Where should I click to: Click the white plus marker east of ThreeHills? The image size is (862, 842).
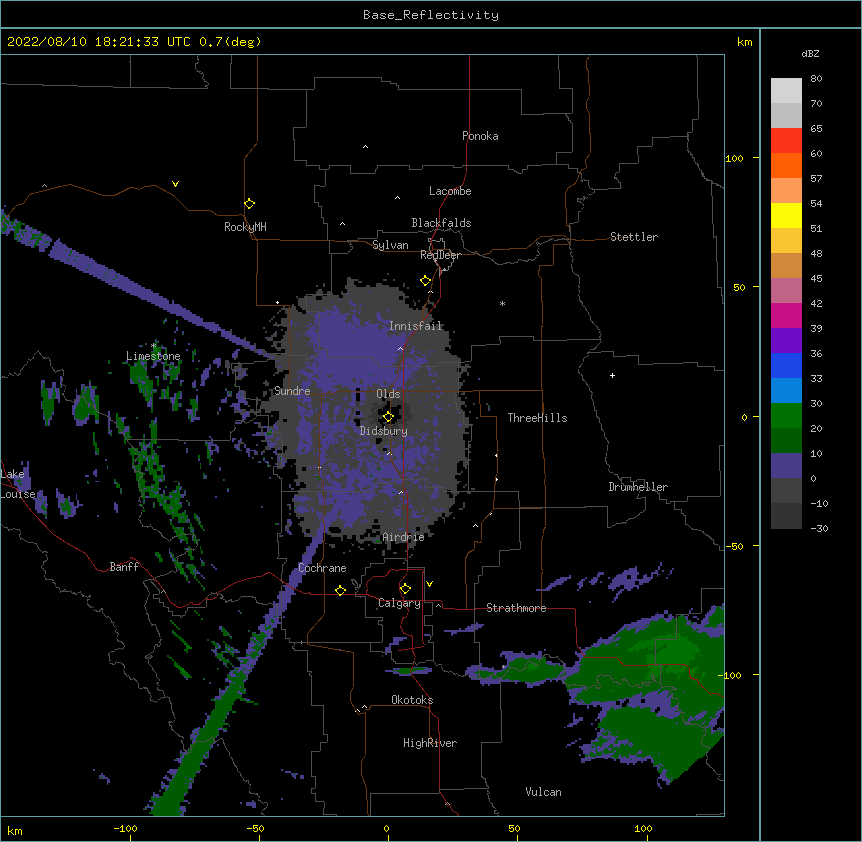coord(612,375)
